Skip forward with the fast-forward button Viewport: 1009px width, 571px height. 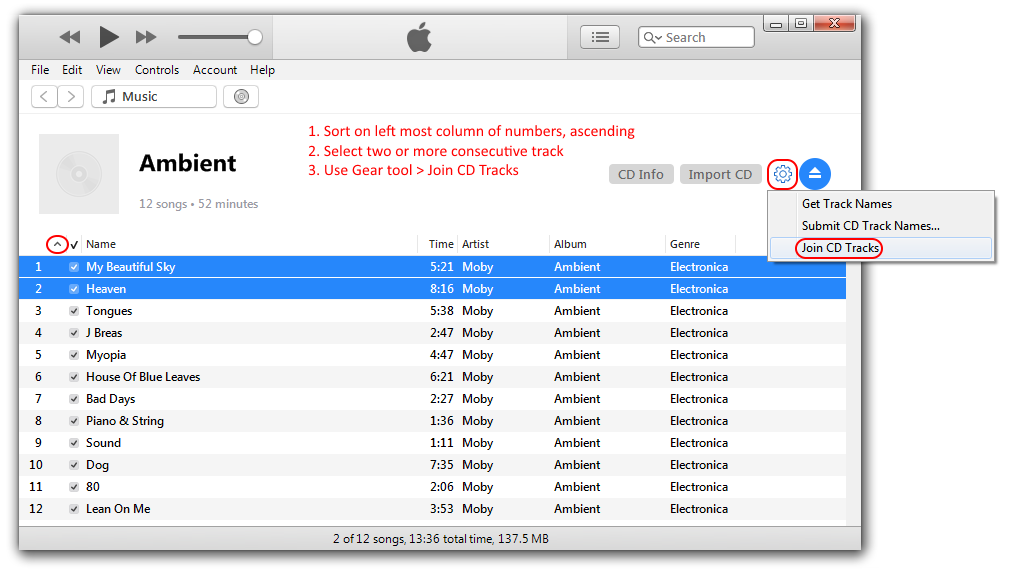[146, 37]
